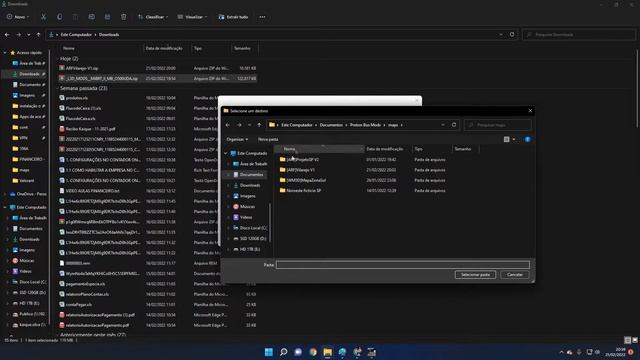Screen dimensions: 640x360
Task: Click Proton Bus Mods in dialog breadcrumb
Action: (365, 125)
